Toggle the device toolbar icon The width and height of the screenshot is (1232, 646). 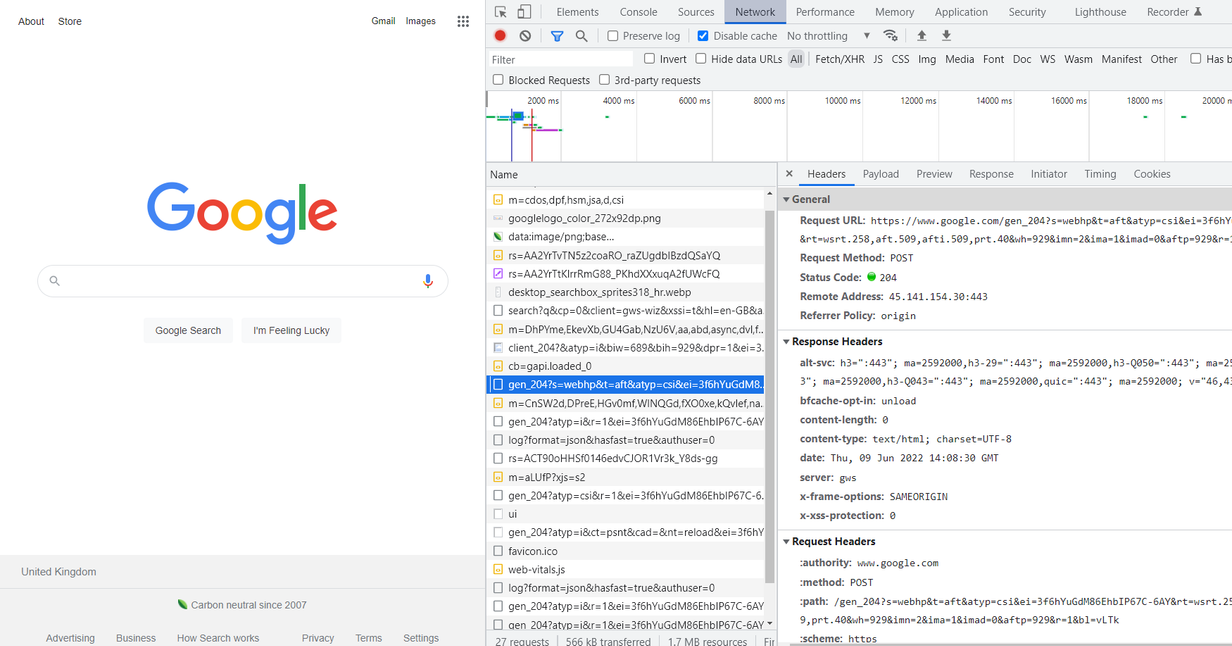[524, 12]
